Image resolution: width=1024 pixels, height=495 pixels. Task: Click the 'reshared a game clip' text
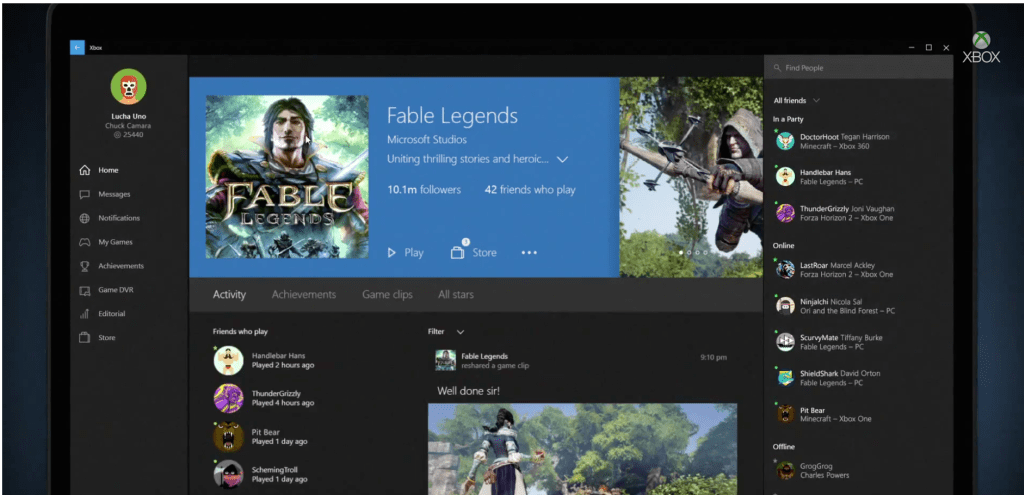495,366
